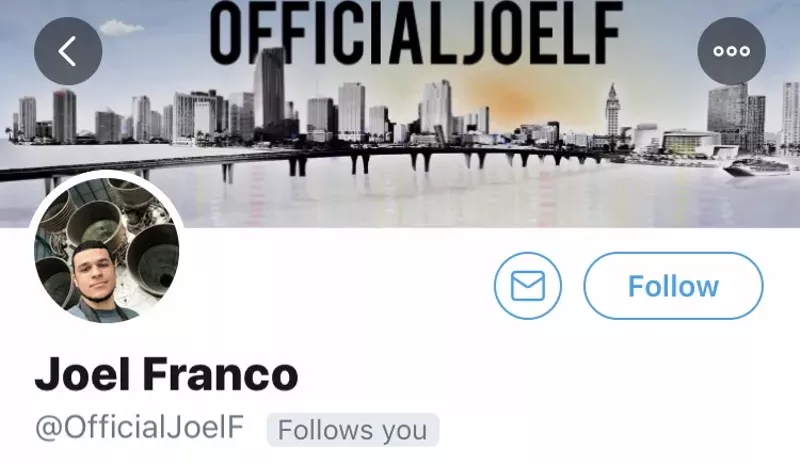The height and width of the screenshot is (463, 800).
Task: Go back with the left arrow button
Action: point(68,51)
